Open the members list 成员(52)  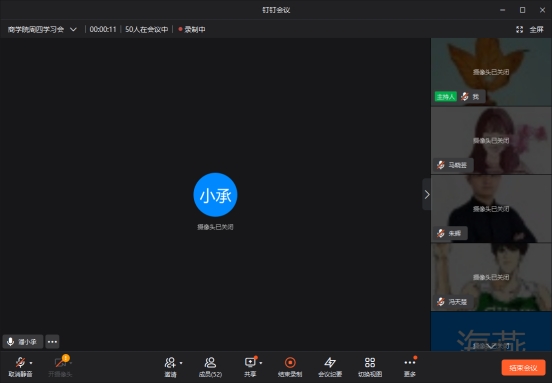click(210, 367)
